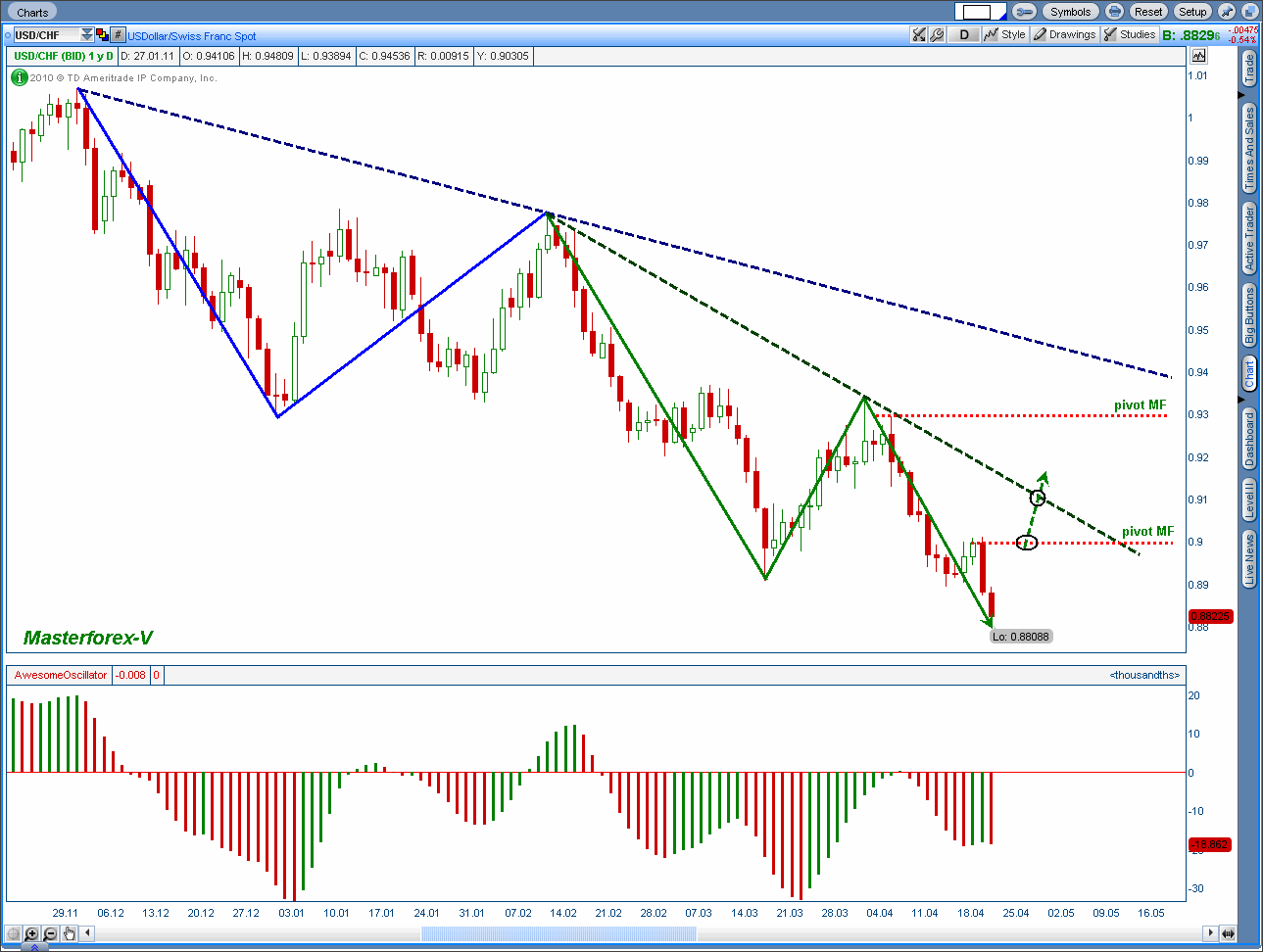
Task: Click the crosshair pan icon at bottom left
Action: click(14, 933)
